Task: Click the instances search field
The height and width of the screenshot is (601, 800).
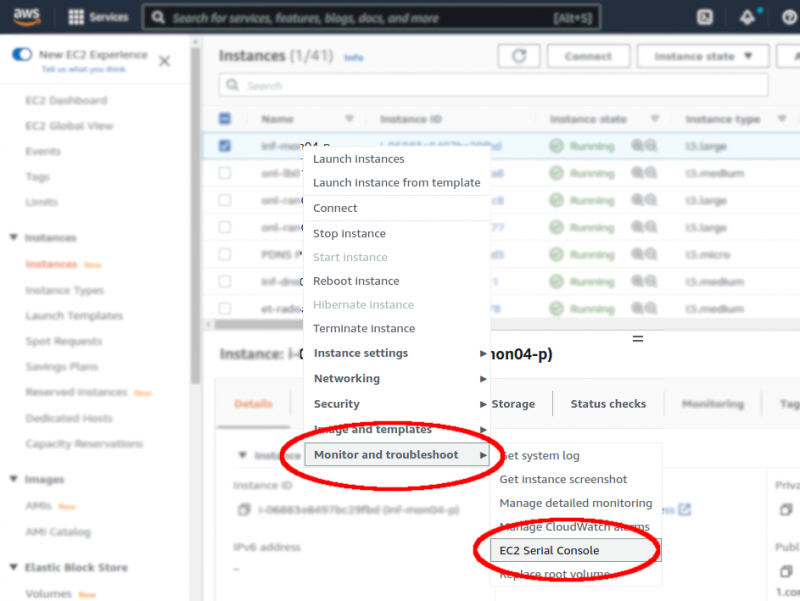Action: 495,86
